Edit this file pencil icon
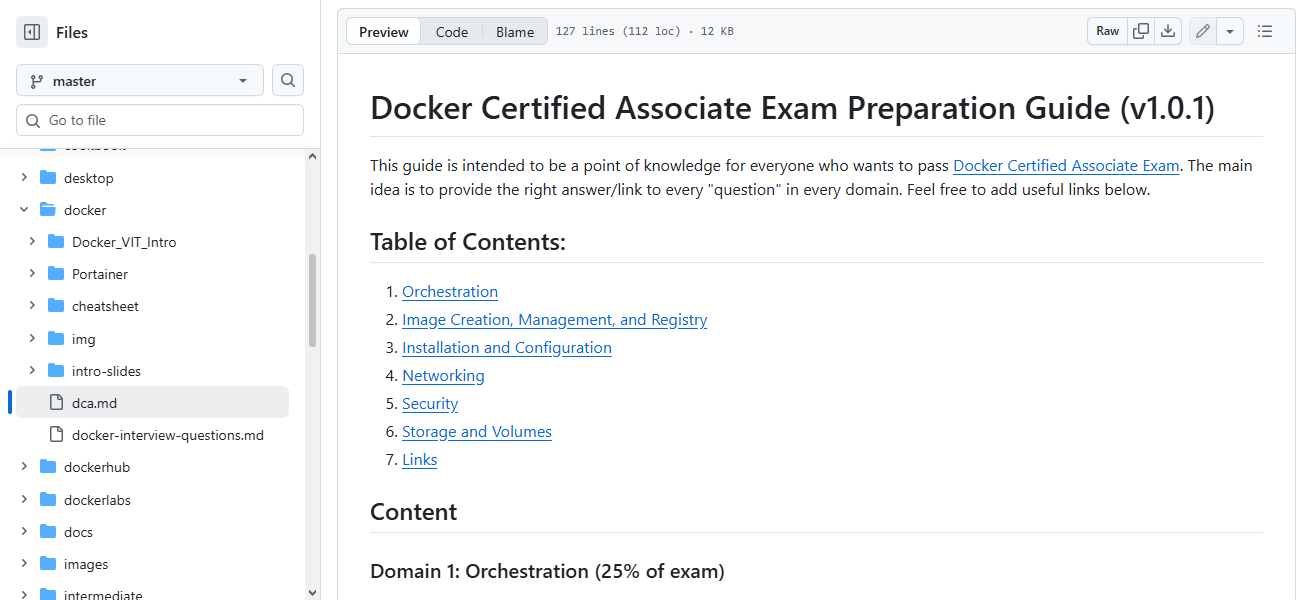 point(1203,31)
